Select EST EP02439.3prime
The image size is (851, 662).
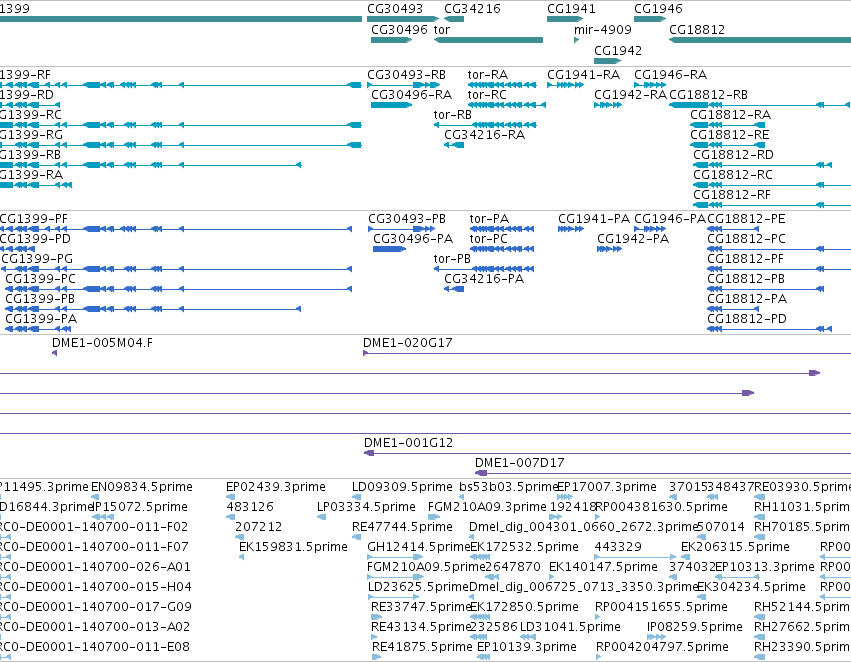[276, 487]
